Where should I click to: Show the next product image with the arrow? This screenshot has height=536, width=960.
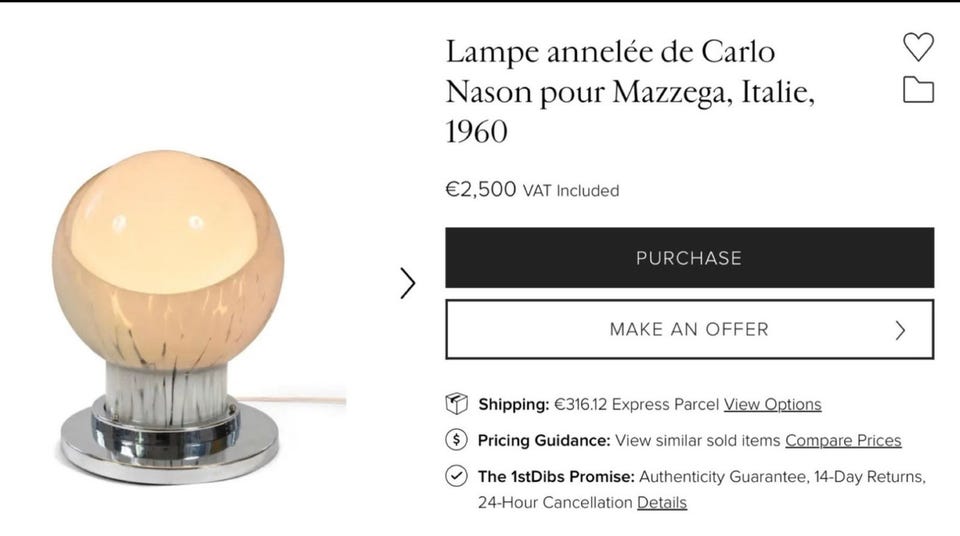tap(407, 283)
